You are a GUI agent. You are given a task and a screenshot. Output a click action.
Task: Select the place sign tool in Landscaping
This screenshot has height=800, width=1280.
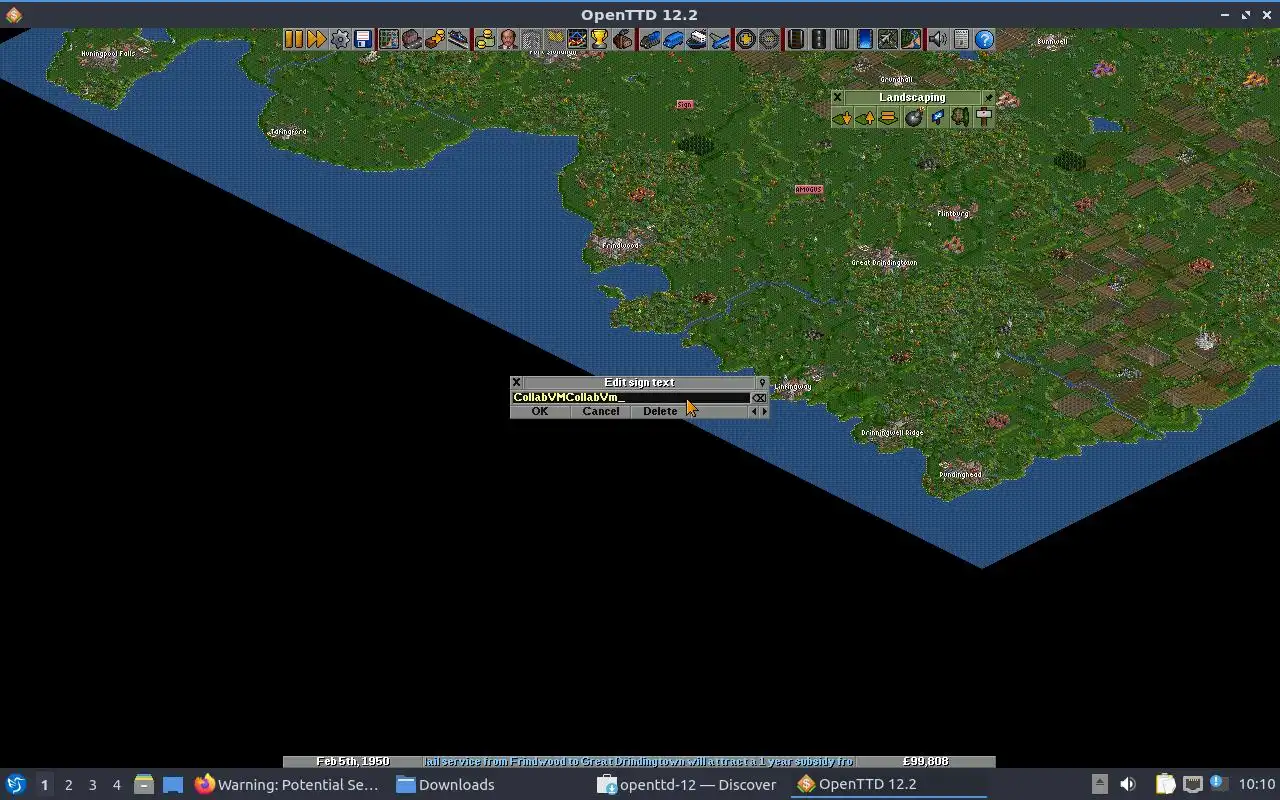[x=983, y=117]
